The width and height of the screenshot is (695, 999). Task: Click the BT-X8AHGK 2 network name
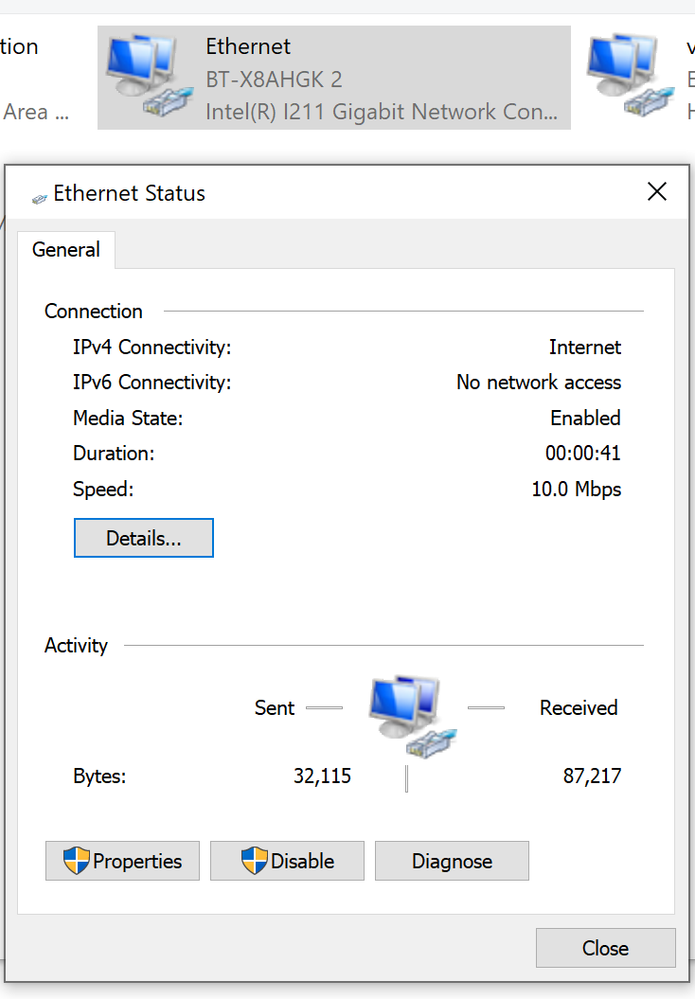pyautogui.click(x=274, y=79)
